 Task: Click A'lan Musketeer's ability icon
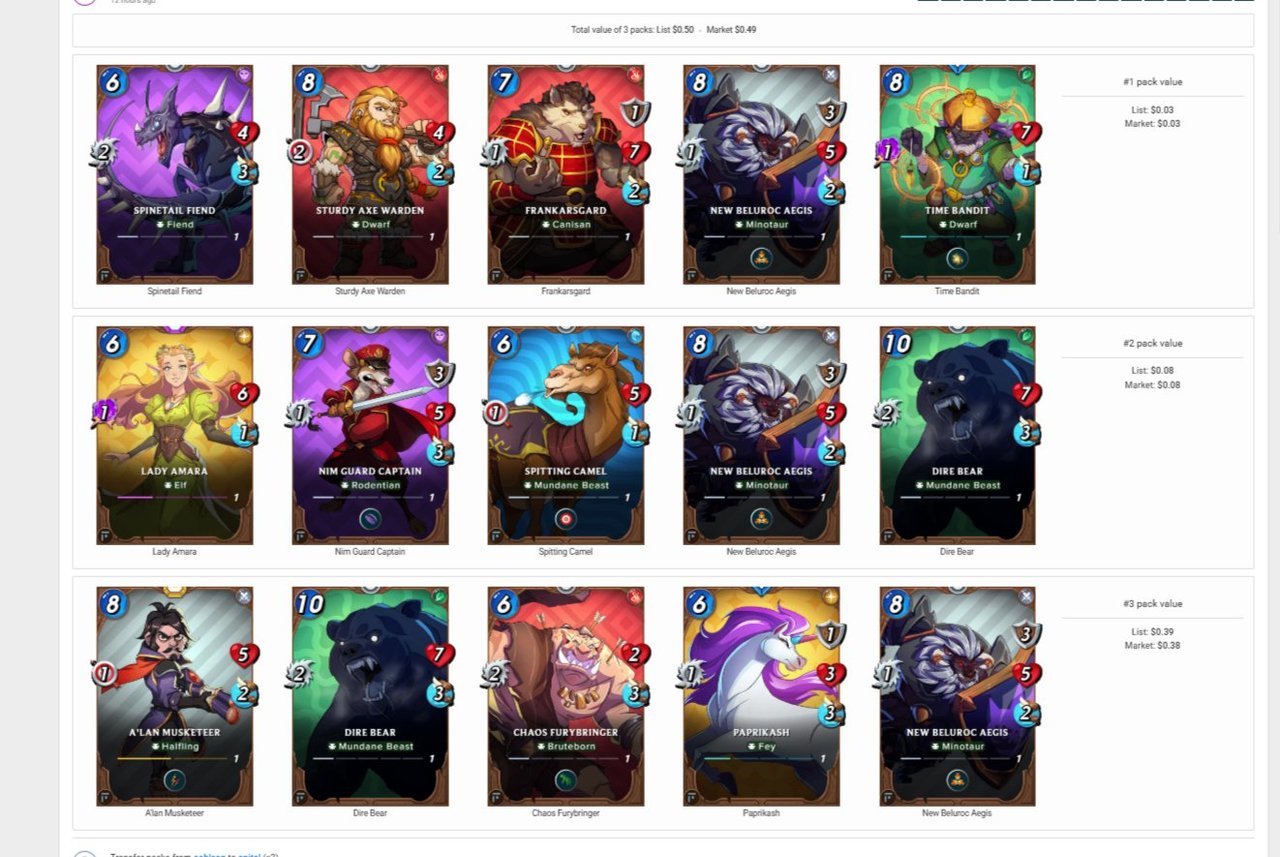(174, 780)
